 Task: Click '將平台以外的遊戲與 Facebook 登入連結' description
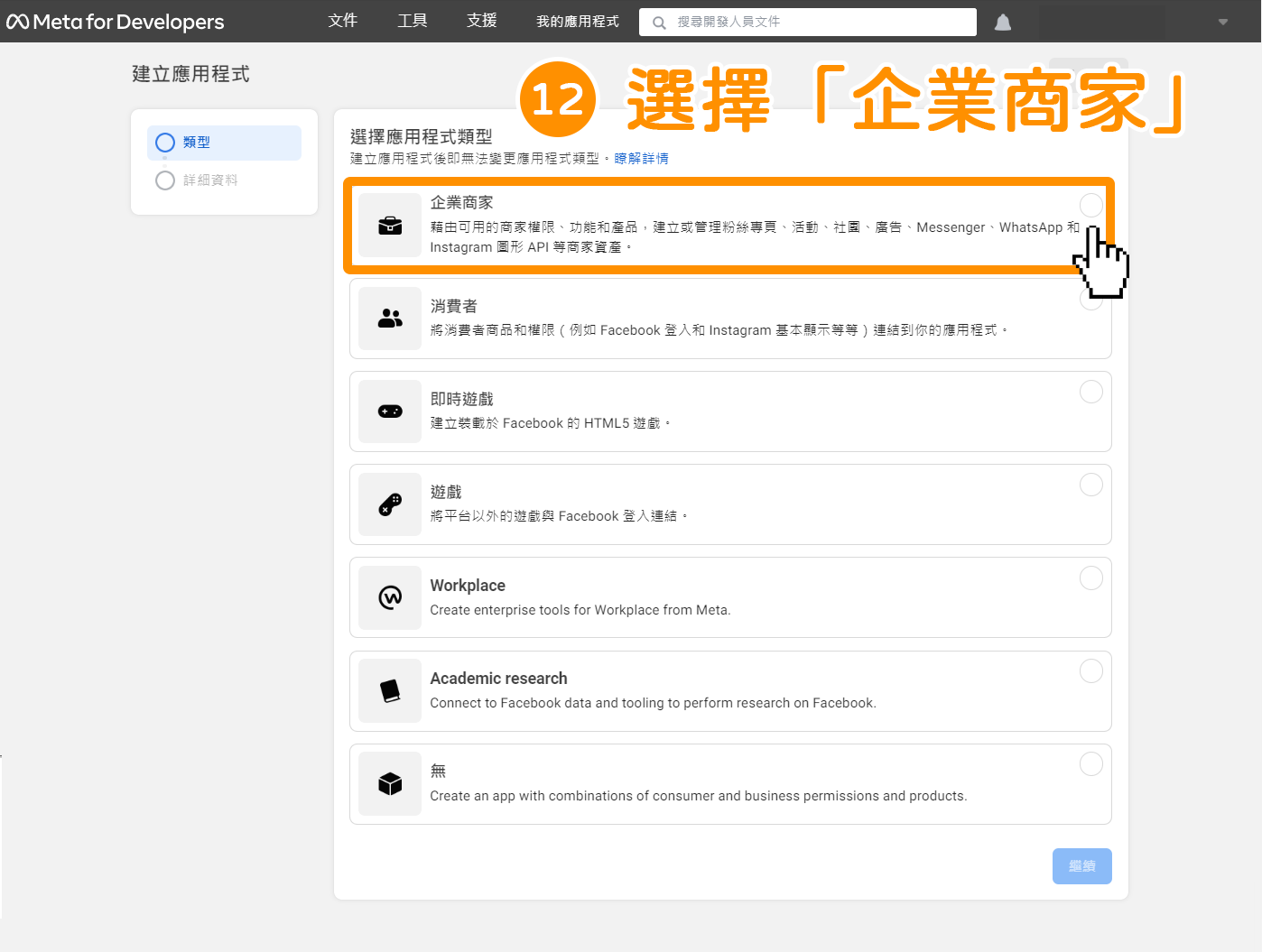[559, 516]
